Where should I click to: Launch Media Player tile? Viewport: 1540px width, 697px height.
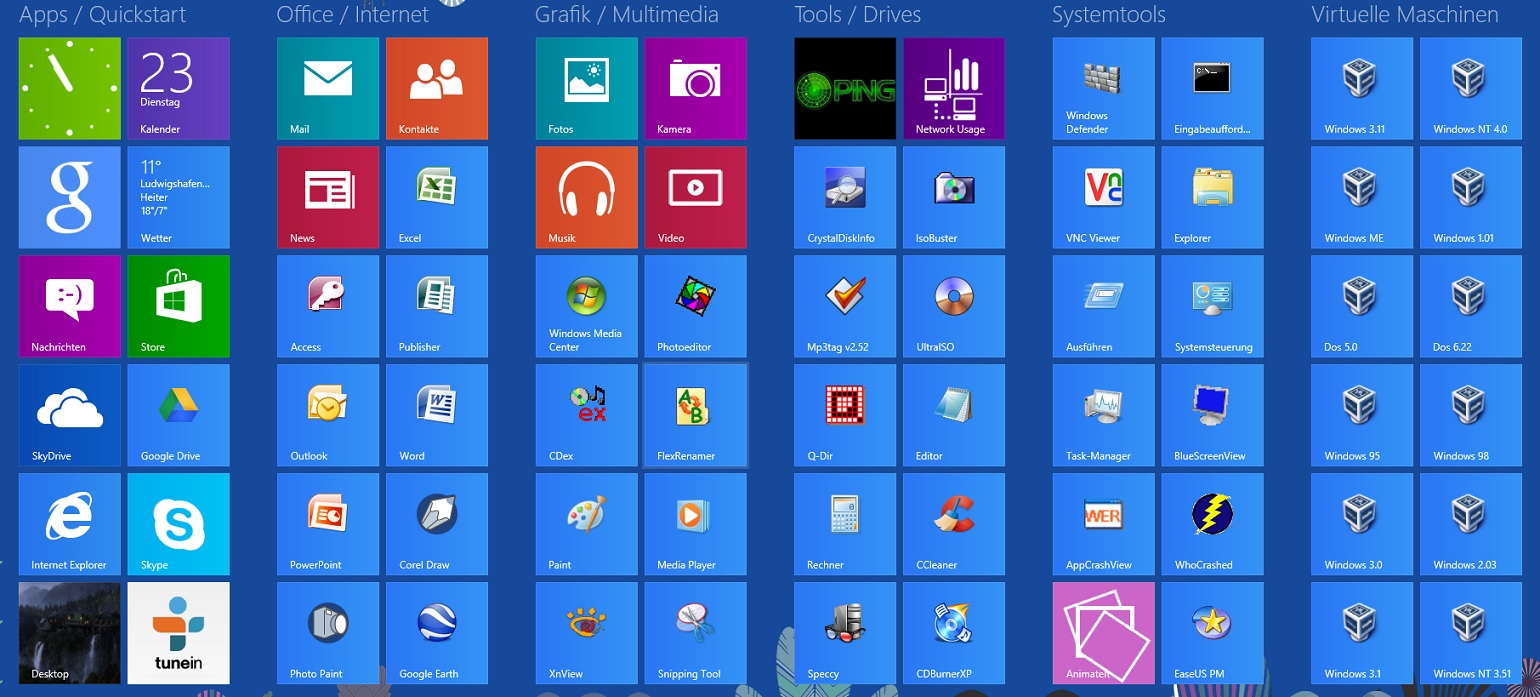point(696,524)
